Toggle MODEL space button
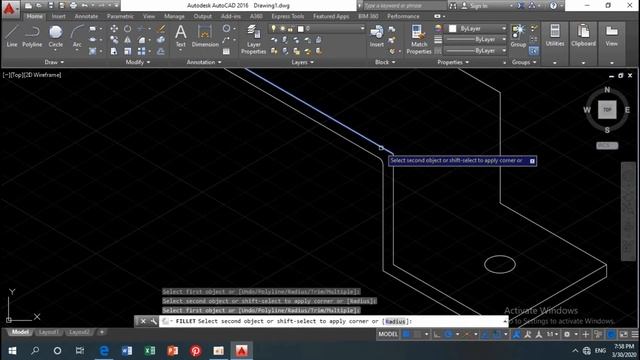This screenshot has width=640, height=360. [x=388, y=334]
